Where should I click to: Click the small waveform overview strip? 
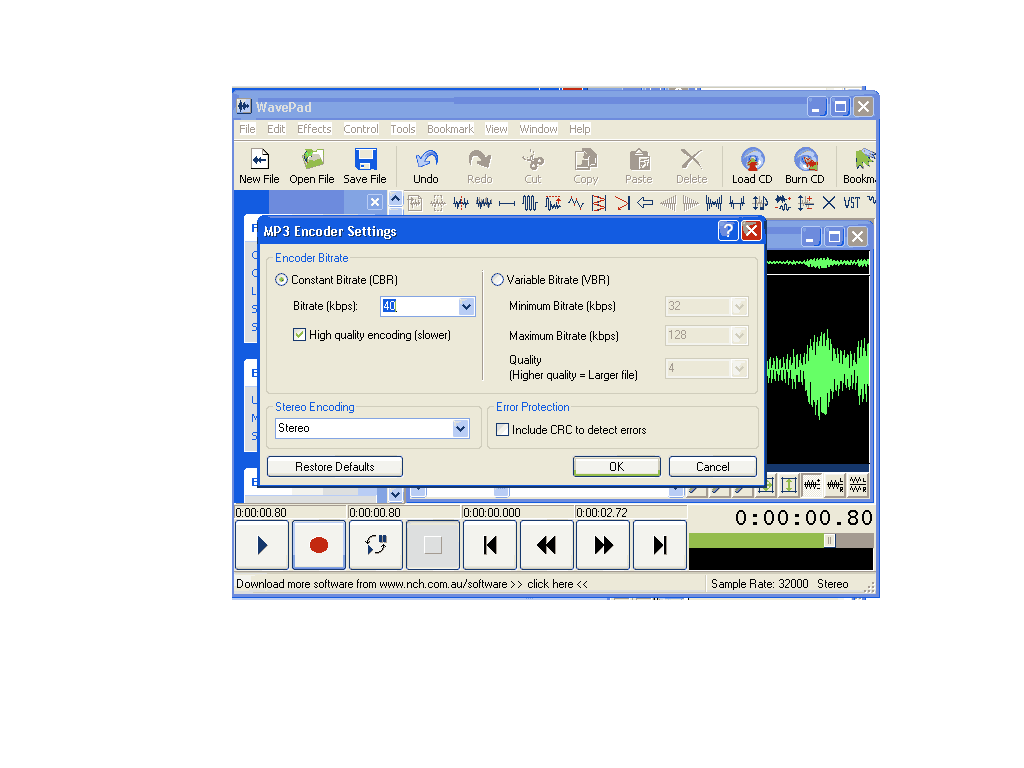[x=818, y=263]
